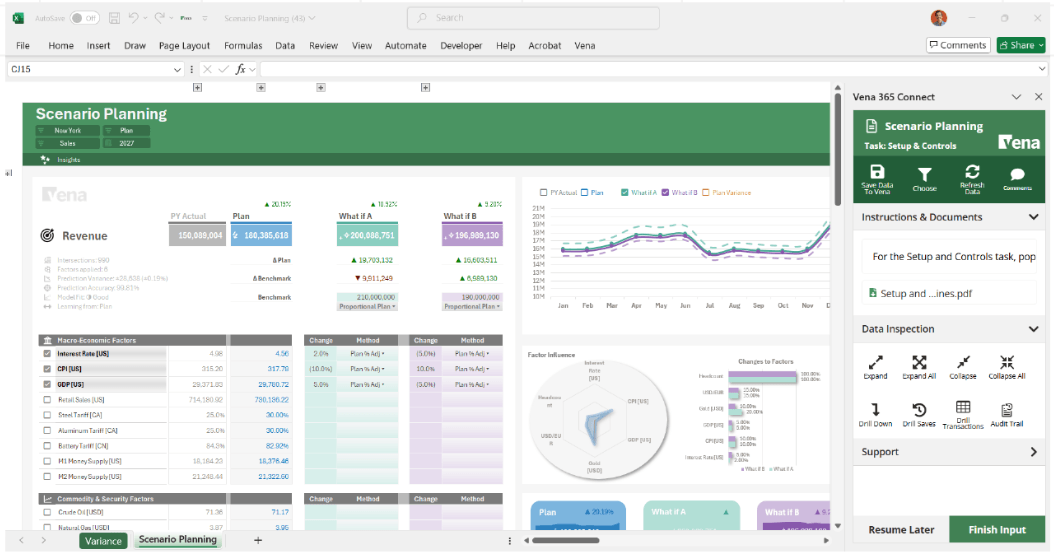
Task: Click the Insert Function fx icon
Action: (240, 69)
